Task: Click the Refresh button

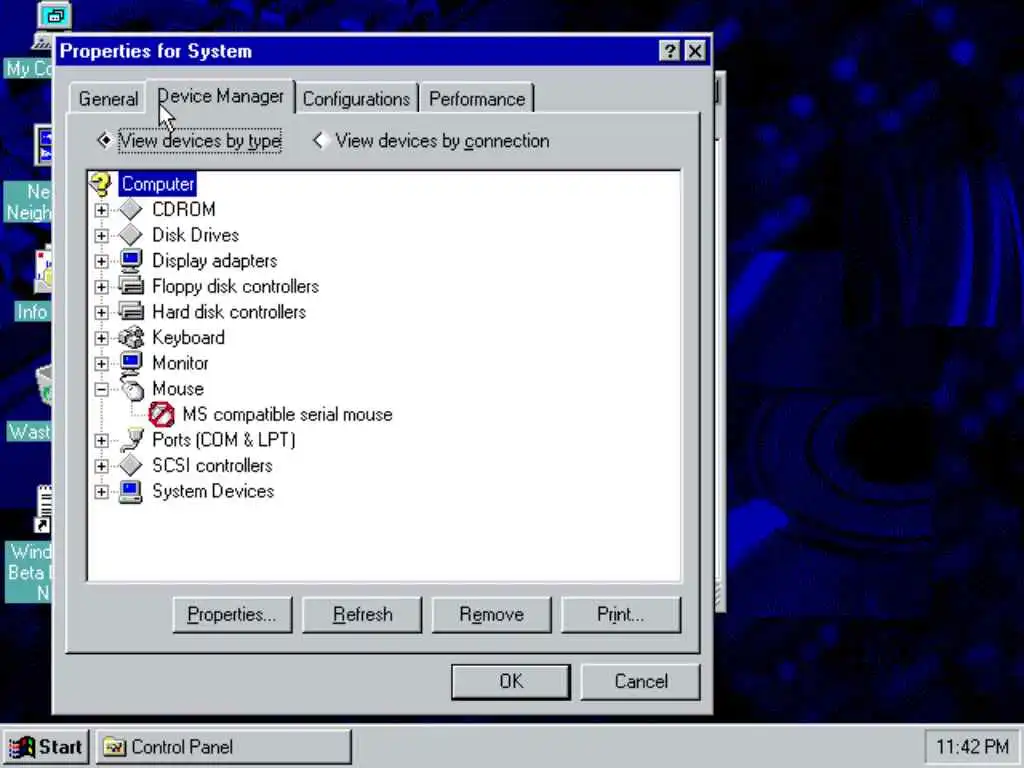Action: (x=362, y=615)
